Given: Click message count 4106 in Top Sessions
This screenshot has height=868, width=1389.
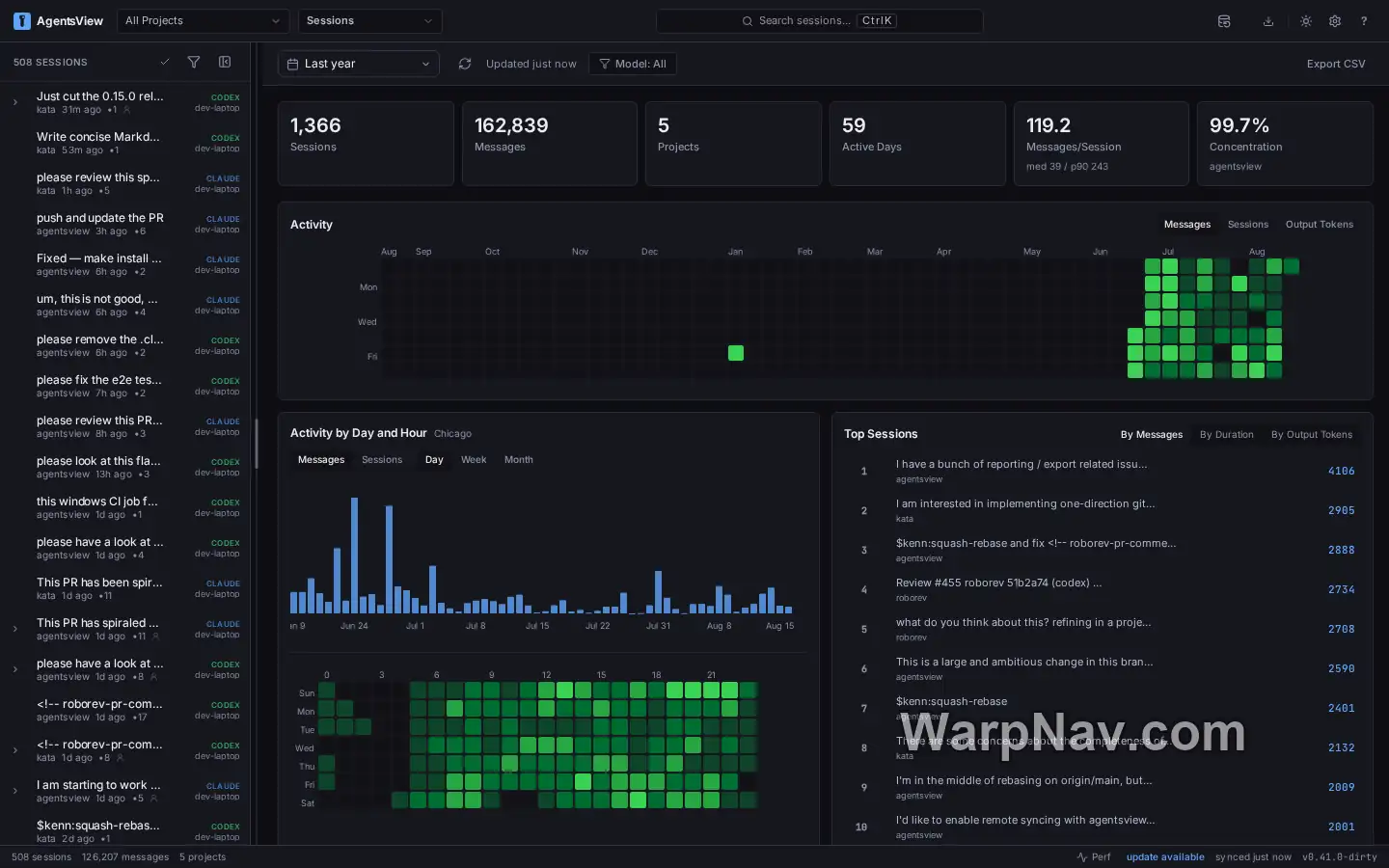Looking at the screenshot, I should point(1341,471).
